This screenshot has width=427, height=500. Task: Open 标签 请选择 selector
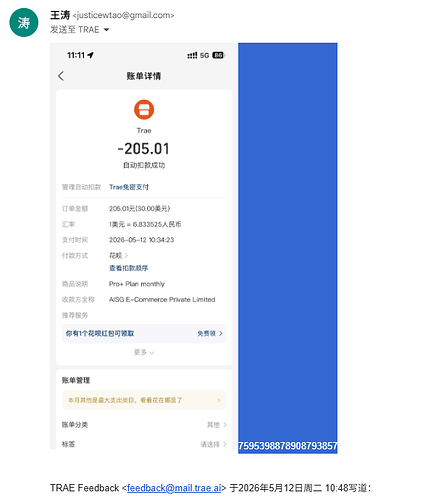click(x=213, y=444)
